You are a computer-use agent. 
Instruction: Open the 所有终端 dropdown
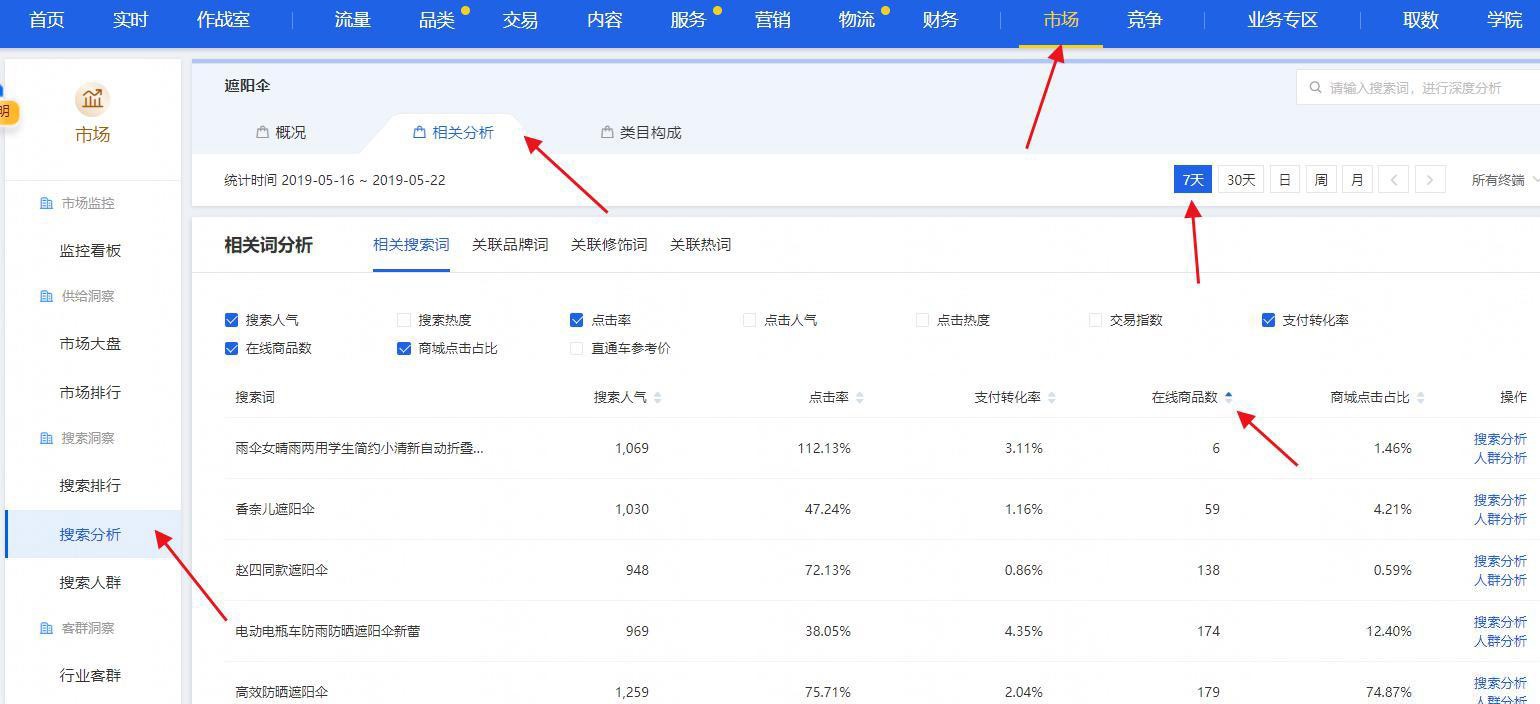tap(1504, 180)
